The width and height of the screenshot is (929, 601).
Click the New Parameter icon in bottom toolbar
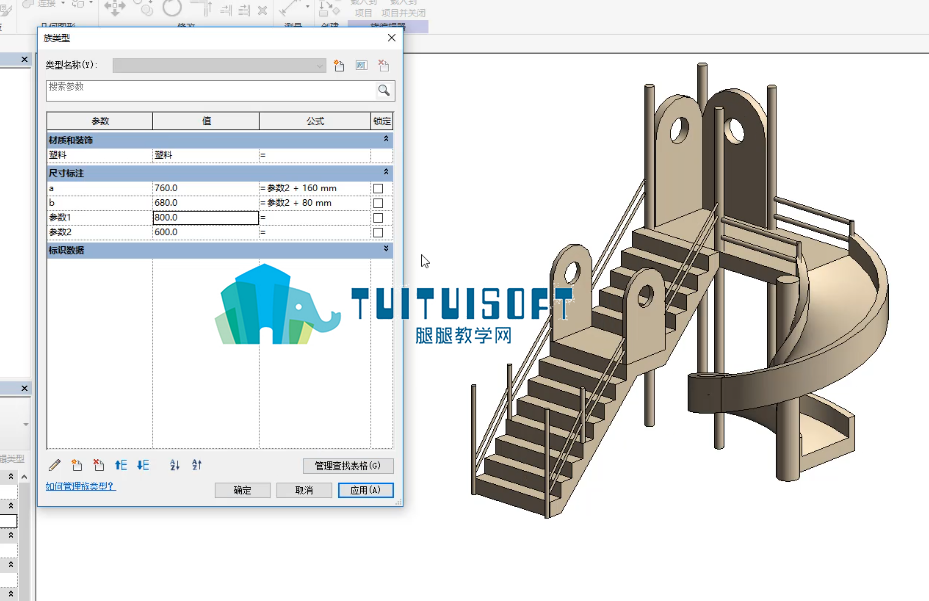(x=76, y=465)
